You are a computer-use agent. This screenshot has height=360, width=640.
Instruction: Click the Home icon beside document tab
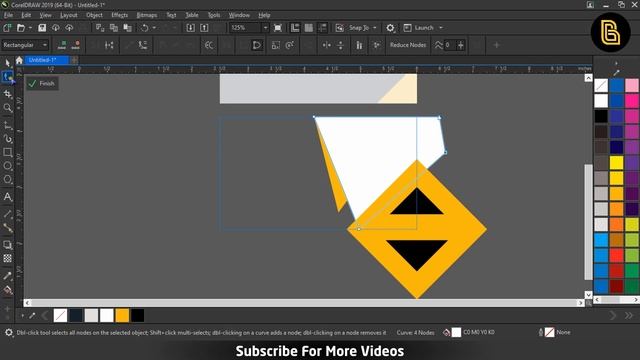19,60
